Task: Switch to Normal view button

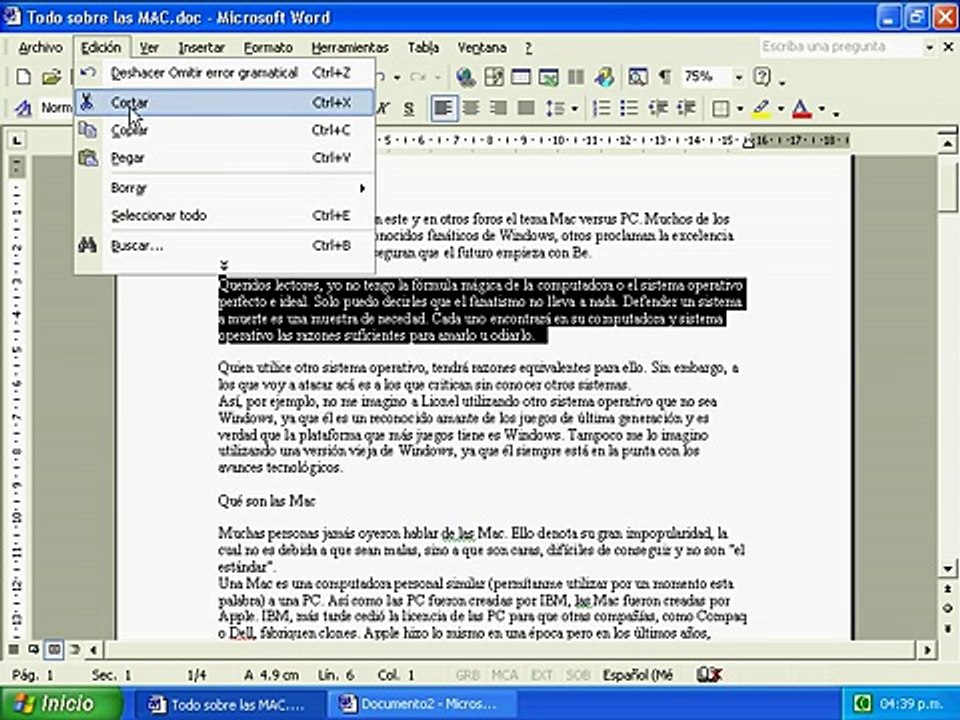Action: pos(13,649)
